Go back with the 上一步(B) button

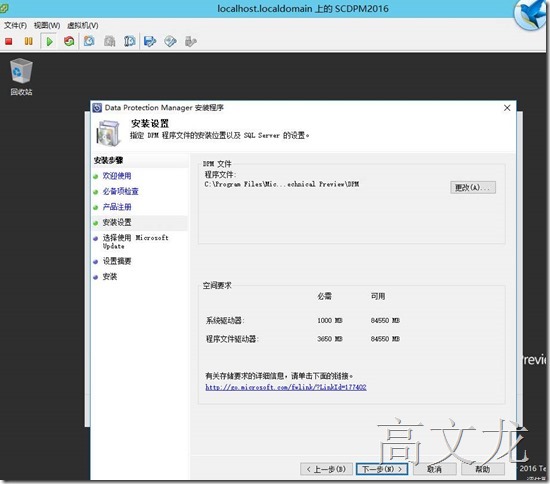(x=326, y=469)
